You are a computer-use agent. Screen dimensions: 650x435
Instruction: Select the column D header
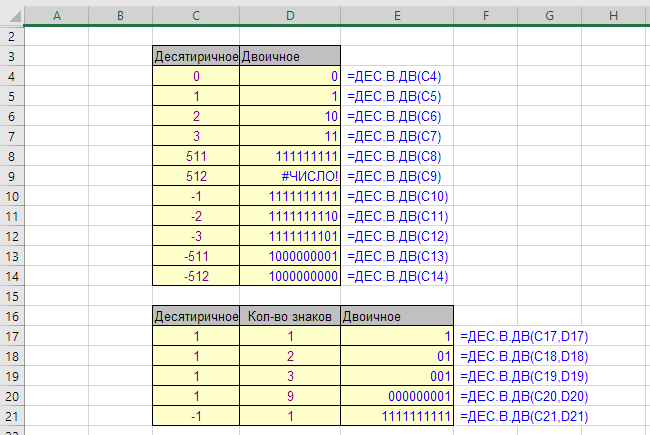click(290, 14)
